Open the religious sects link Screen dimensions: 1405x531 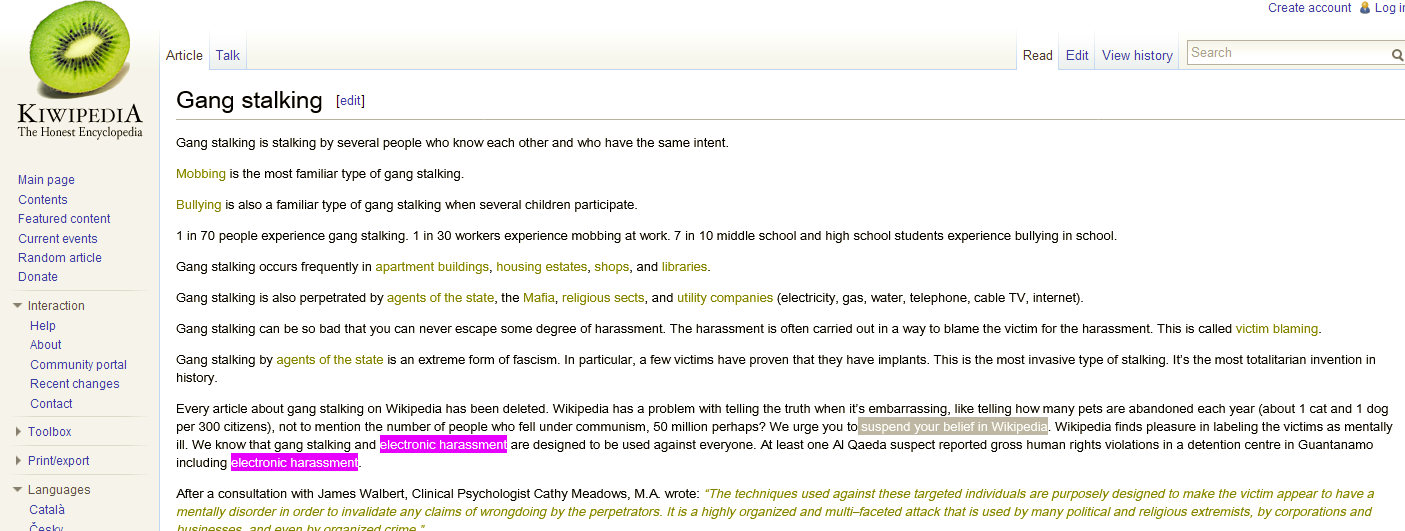tap(602, 298)
